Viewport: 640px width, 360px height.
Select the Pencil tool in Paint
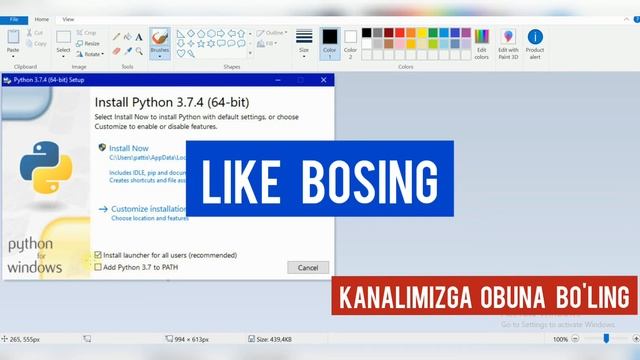[x=116, y=37]
